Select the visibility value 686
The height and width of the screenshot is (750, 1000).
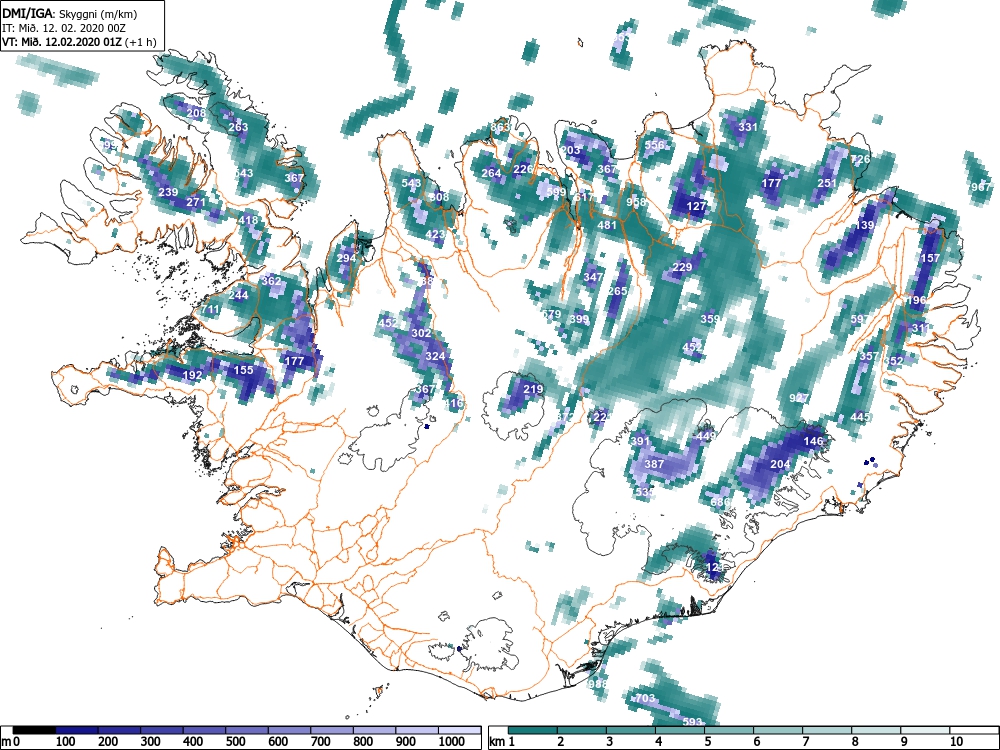720,502
